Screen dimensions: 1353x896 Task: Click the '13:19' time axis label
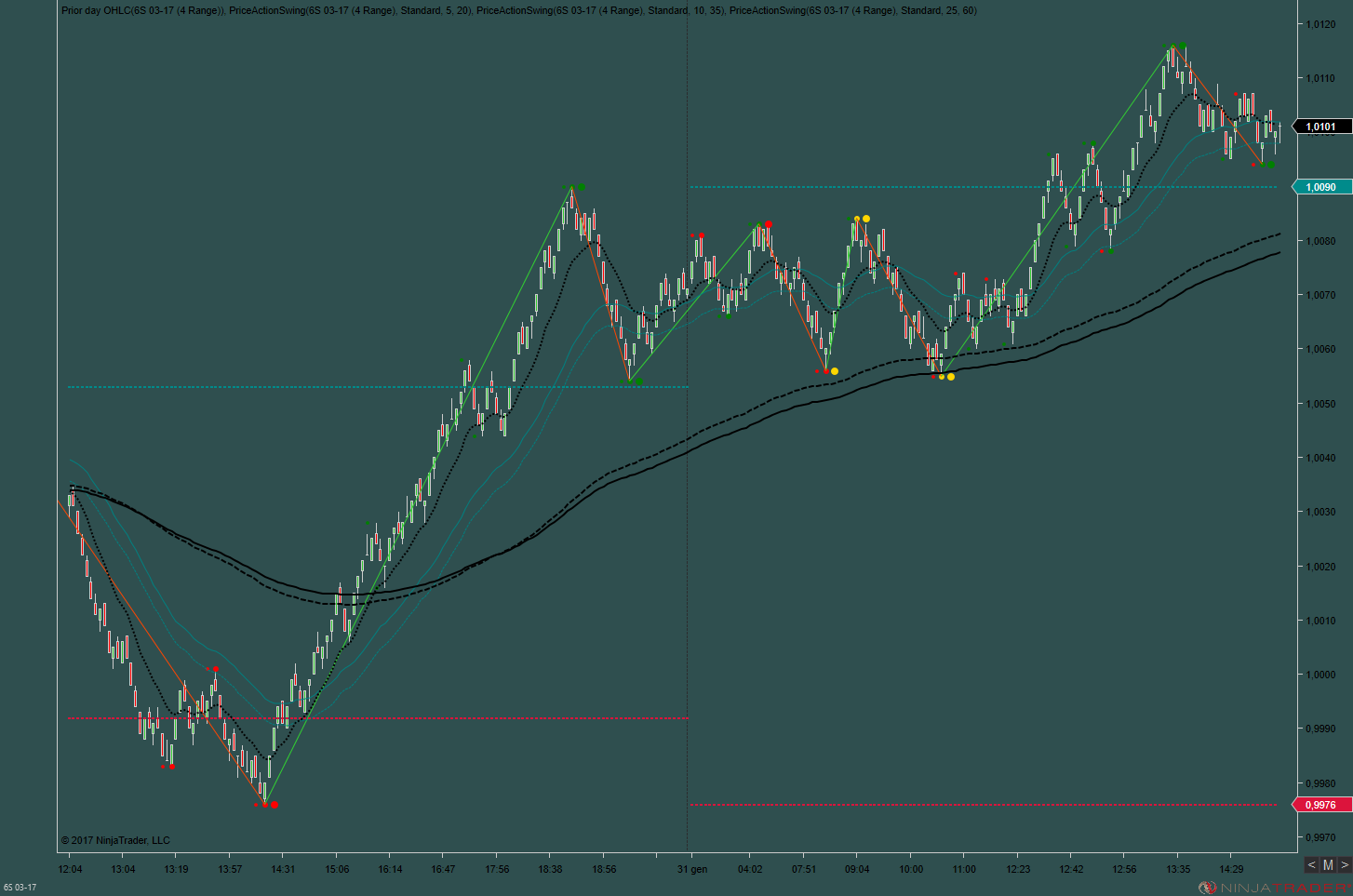pos(176,869)
